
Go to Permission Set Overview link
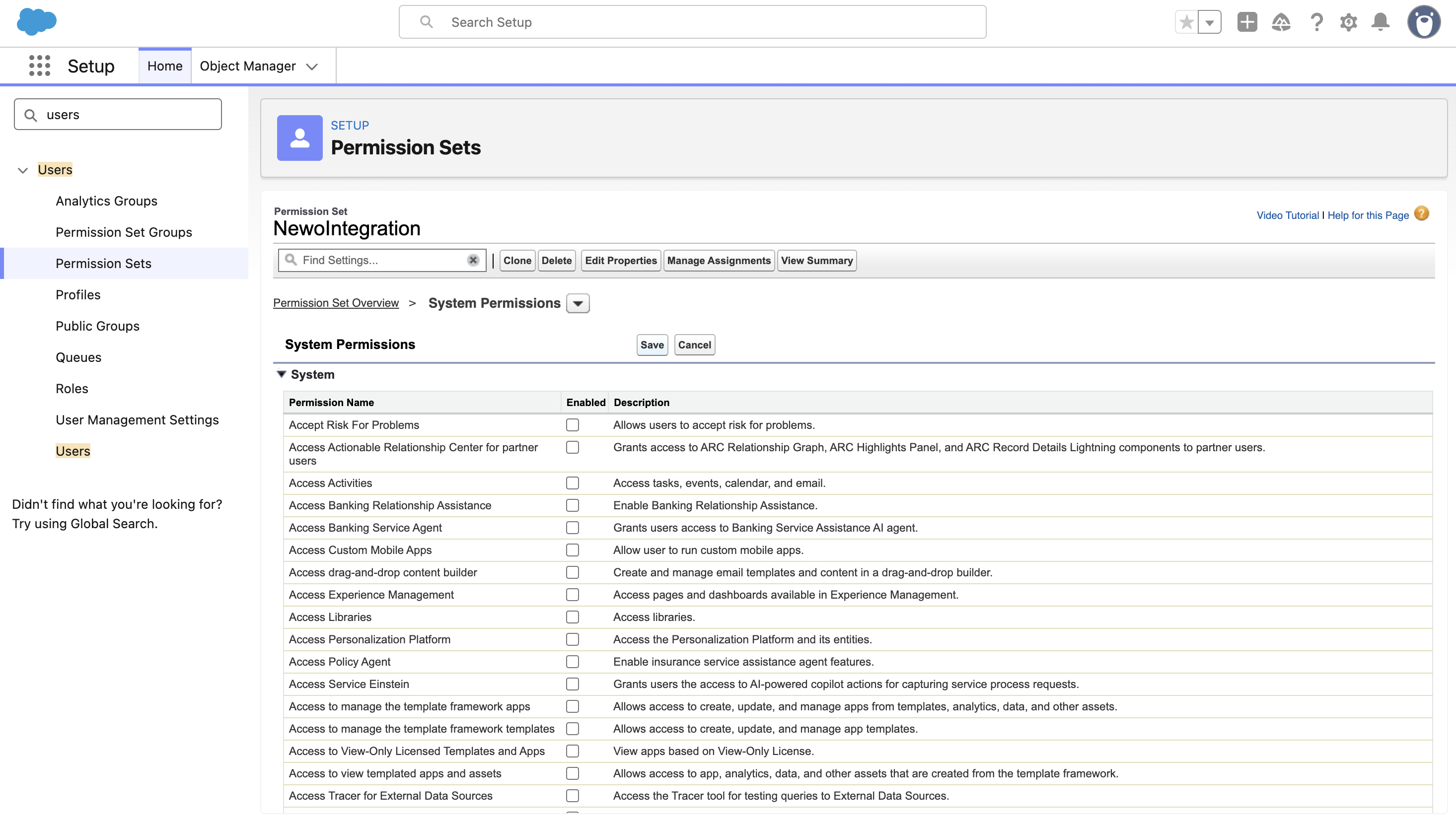(336, 303)
